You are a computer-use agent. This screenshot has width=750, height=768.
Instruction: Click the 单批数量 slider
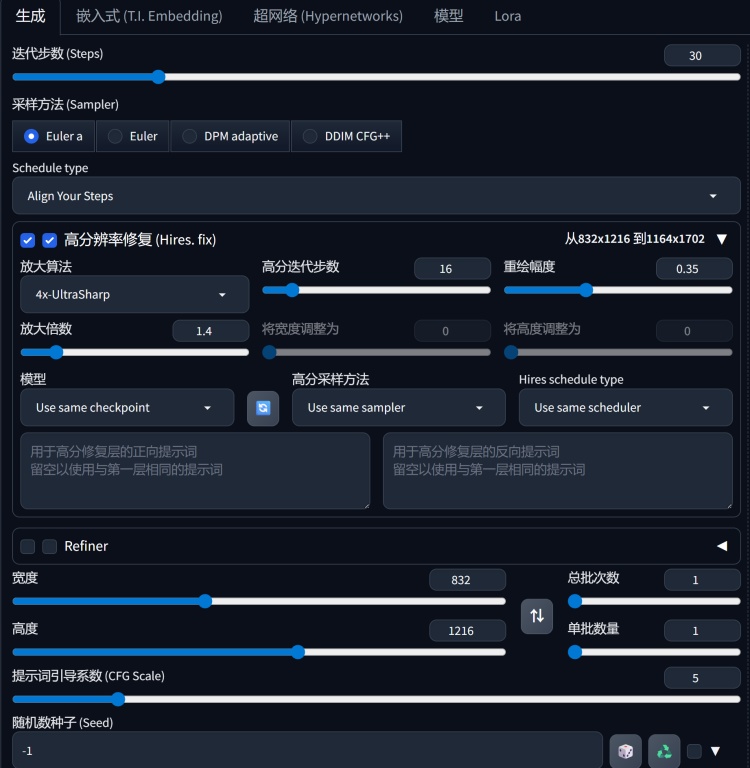654,652
